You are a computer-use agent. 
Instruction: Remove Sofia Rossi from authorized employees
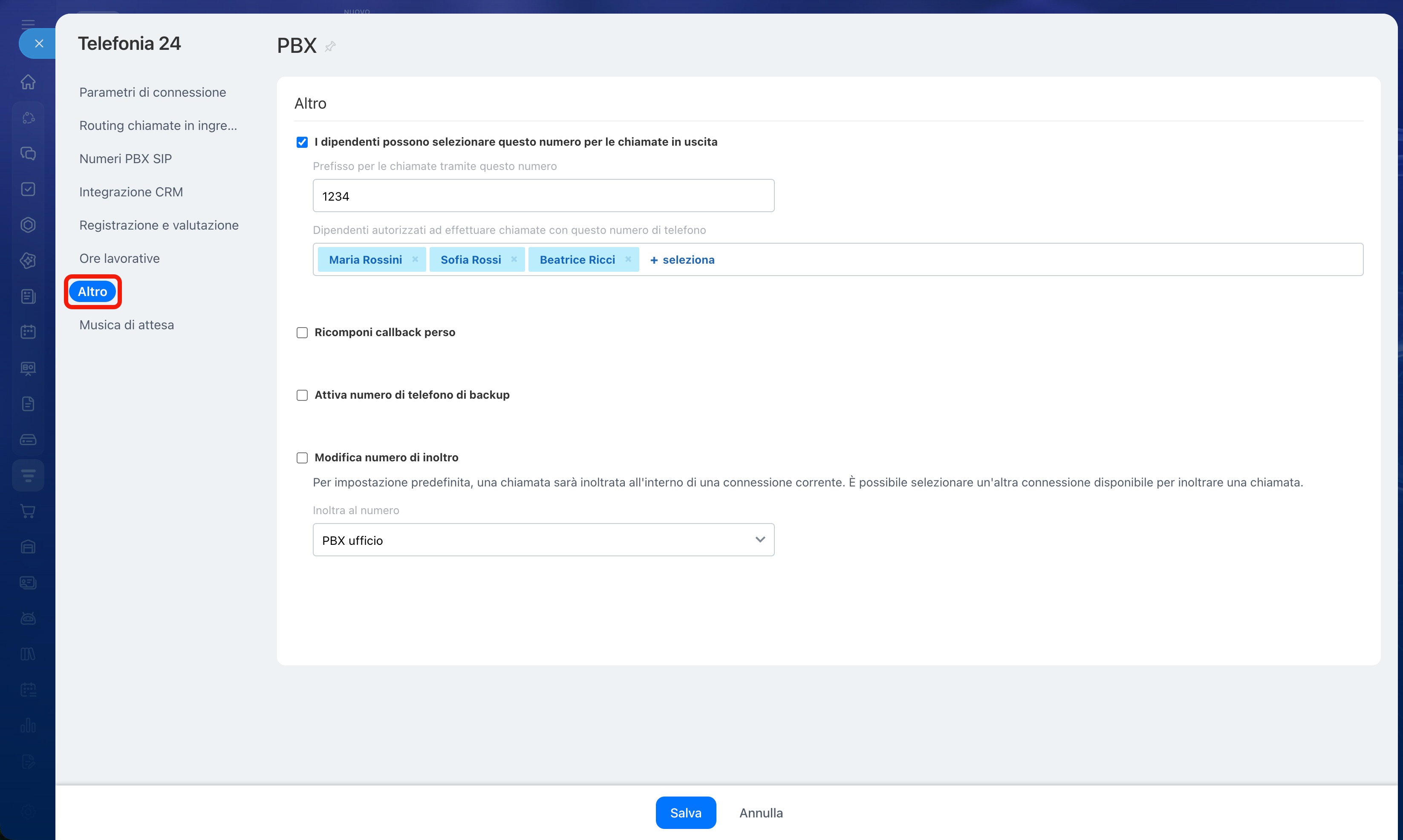(514, 259)
